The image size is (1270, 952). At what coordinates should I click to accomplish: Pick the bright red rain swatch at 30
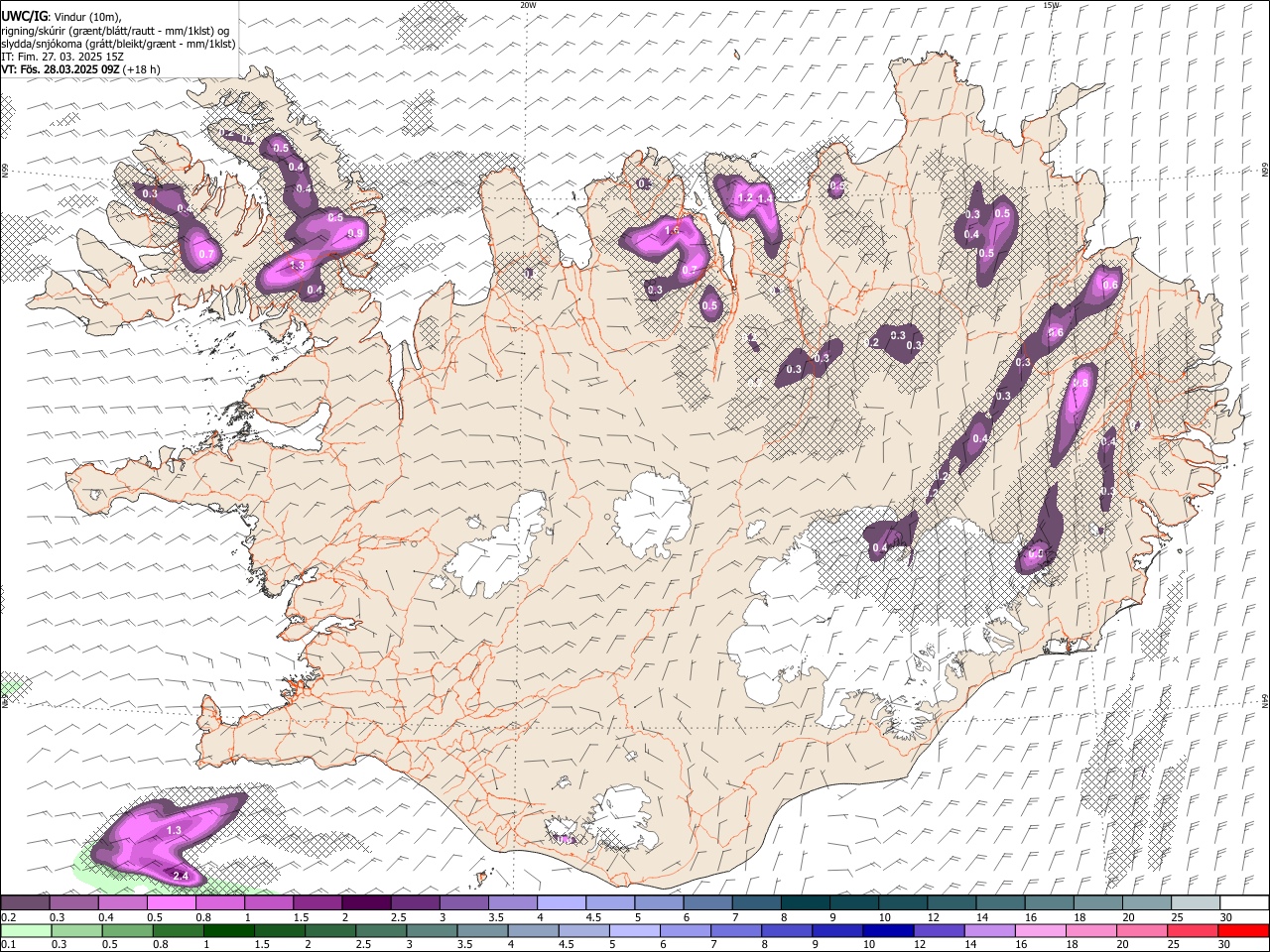point(1242,930)
